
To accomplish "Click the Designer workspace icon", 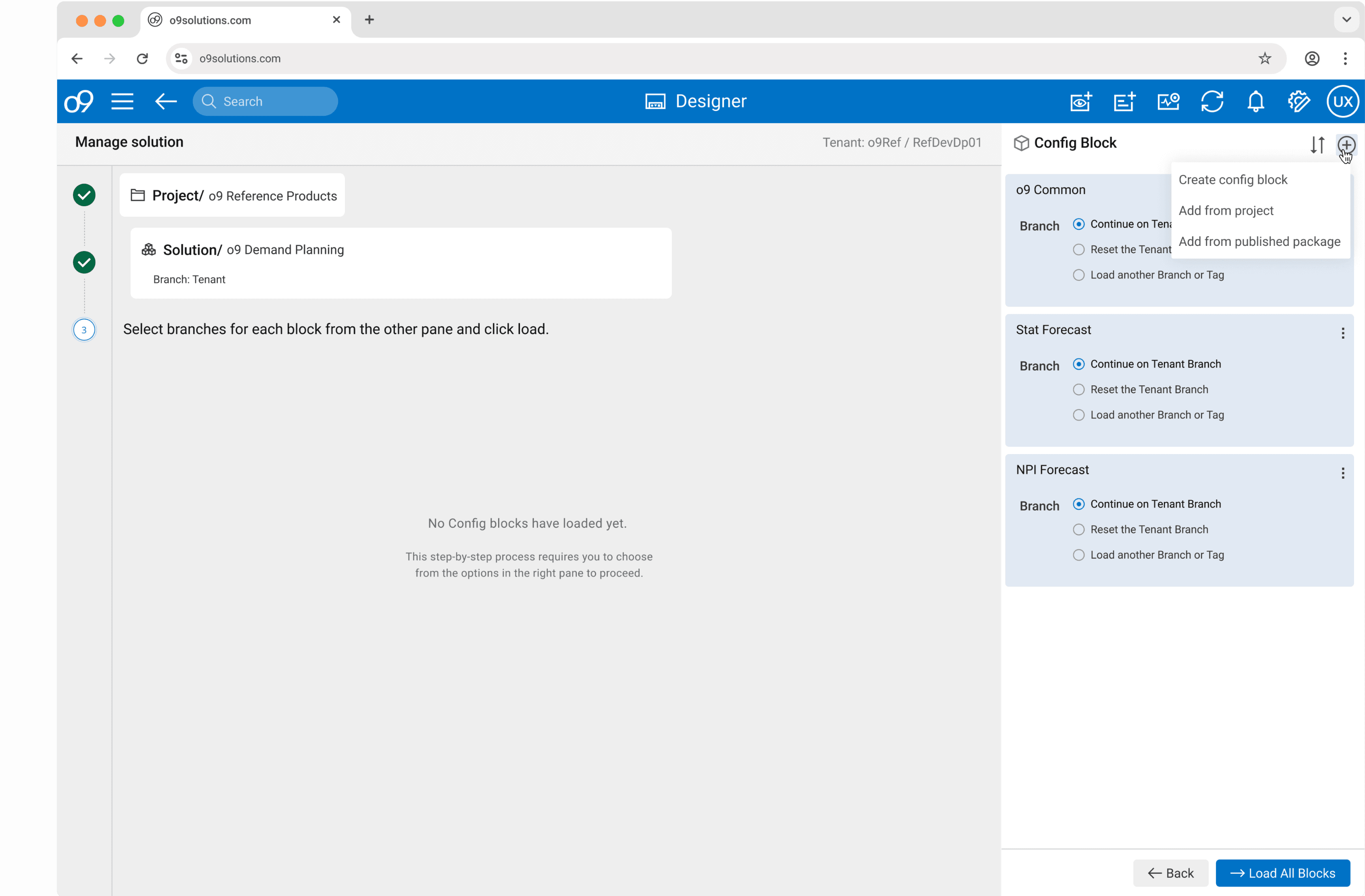I will point(655,101).
